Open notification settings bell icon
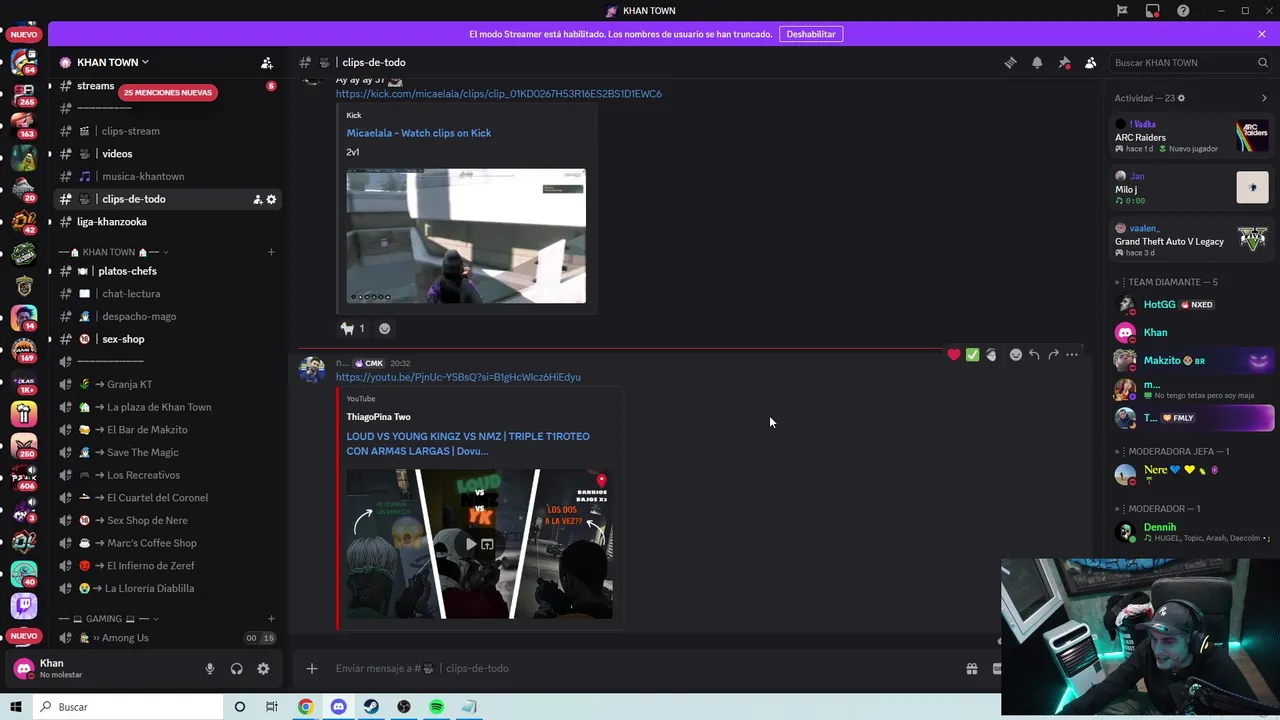The width and height of the screenshot is (1280, 720). (1037, 62)
